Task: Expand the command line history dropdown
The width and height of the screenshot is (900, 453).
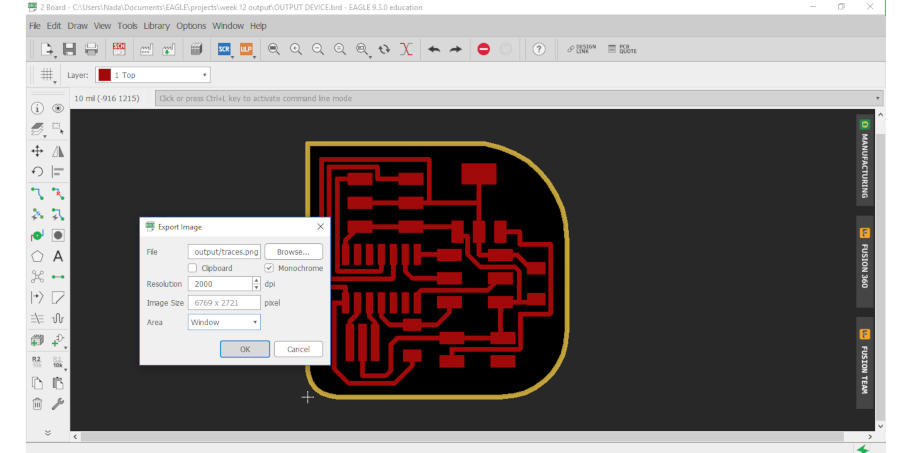Action: [878, 98]
